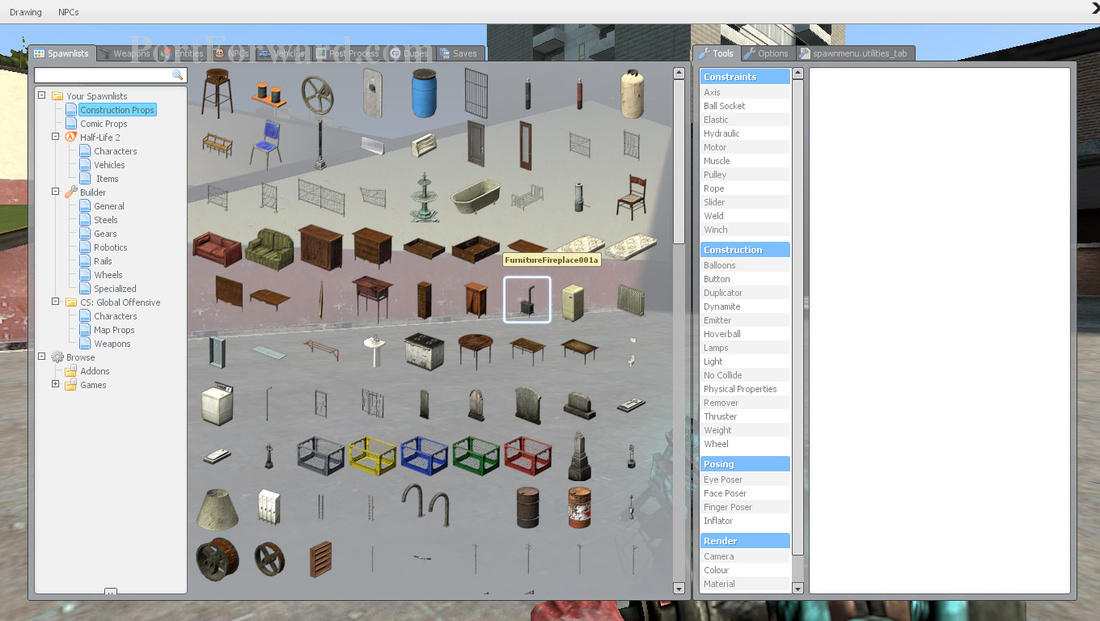Viewport: 1100px width, 621px height.
Task: Spawn the rusty oil drum prop
Action: click(528, 507)
